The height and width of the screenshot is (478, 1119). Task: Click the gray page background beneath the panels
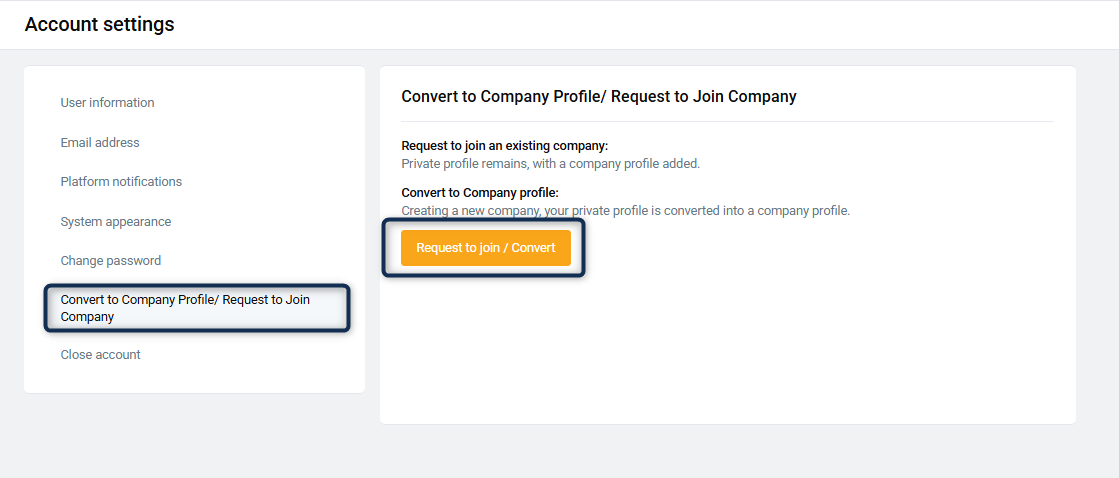click(560, 452)
